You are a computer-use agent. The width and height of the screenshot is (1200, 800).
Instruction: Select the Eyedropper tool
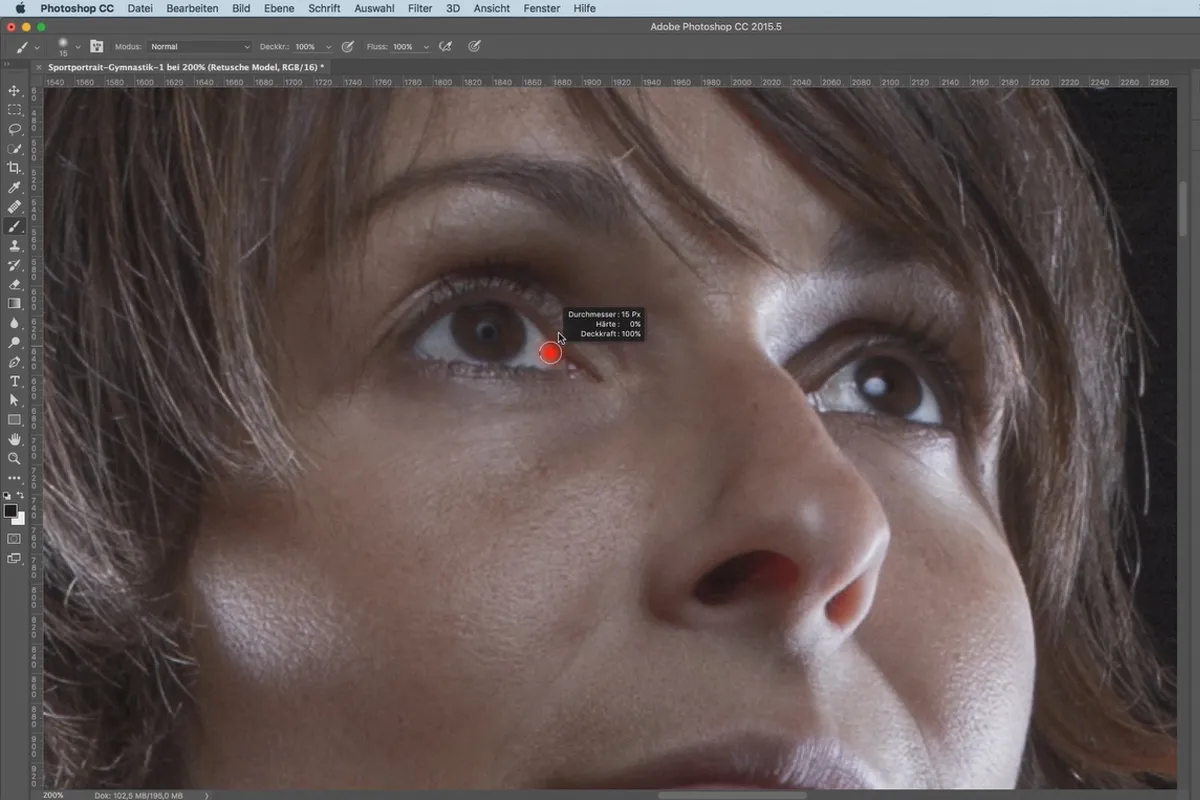point(15,187)
